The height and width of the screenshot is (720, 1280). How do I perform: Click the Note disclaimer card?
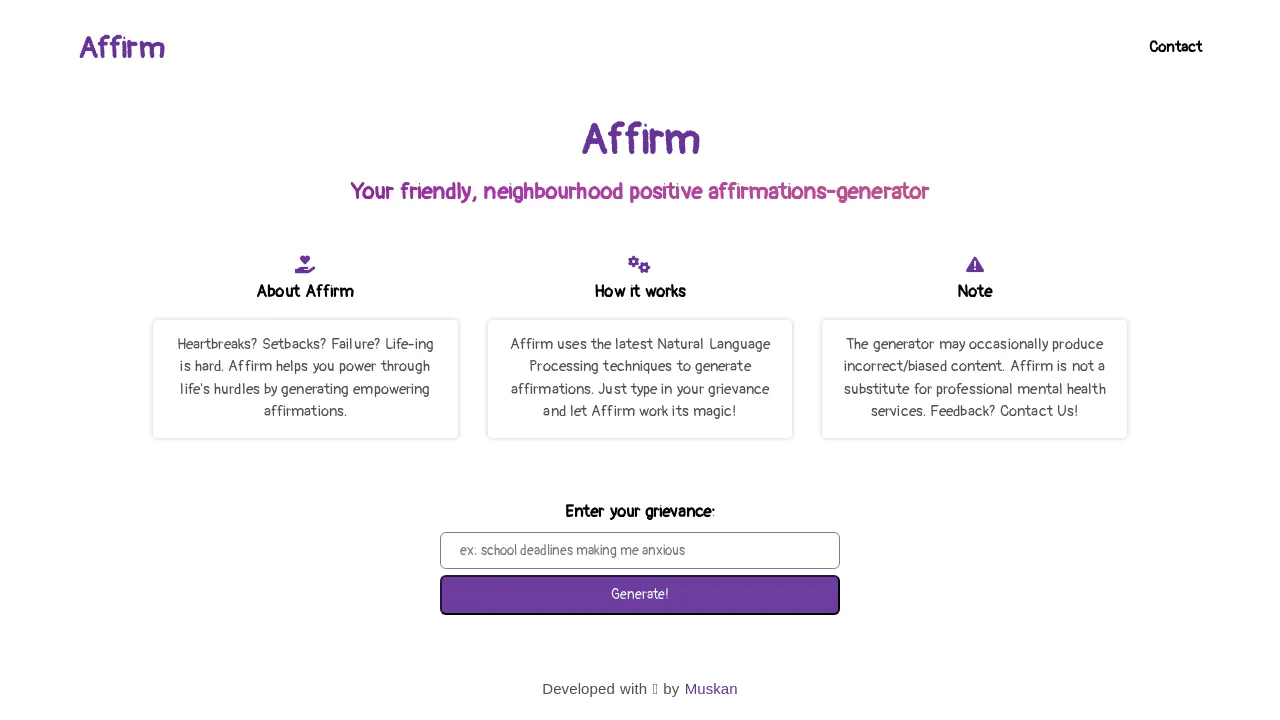[x=974, y=378]
